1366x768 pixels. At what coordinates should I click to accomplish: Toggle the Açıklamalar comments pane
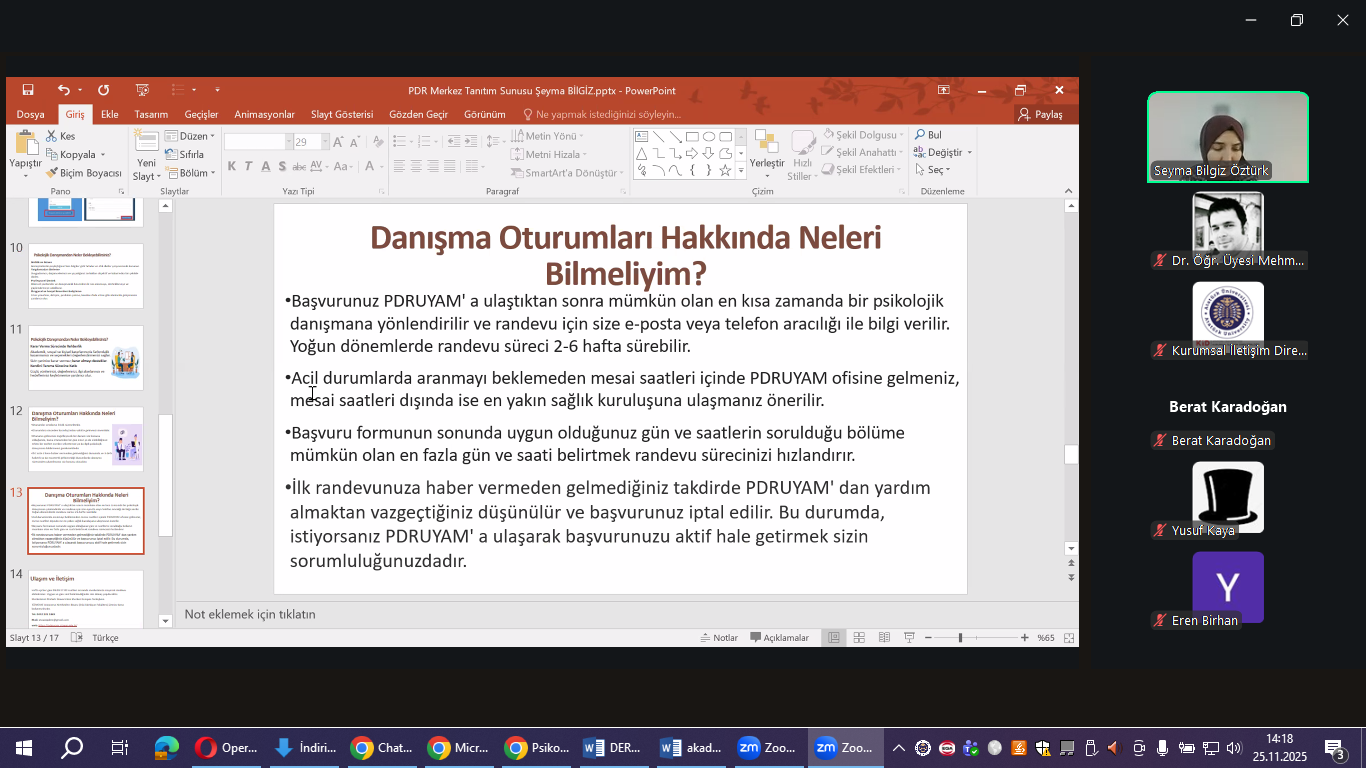779,638
